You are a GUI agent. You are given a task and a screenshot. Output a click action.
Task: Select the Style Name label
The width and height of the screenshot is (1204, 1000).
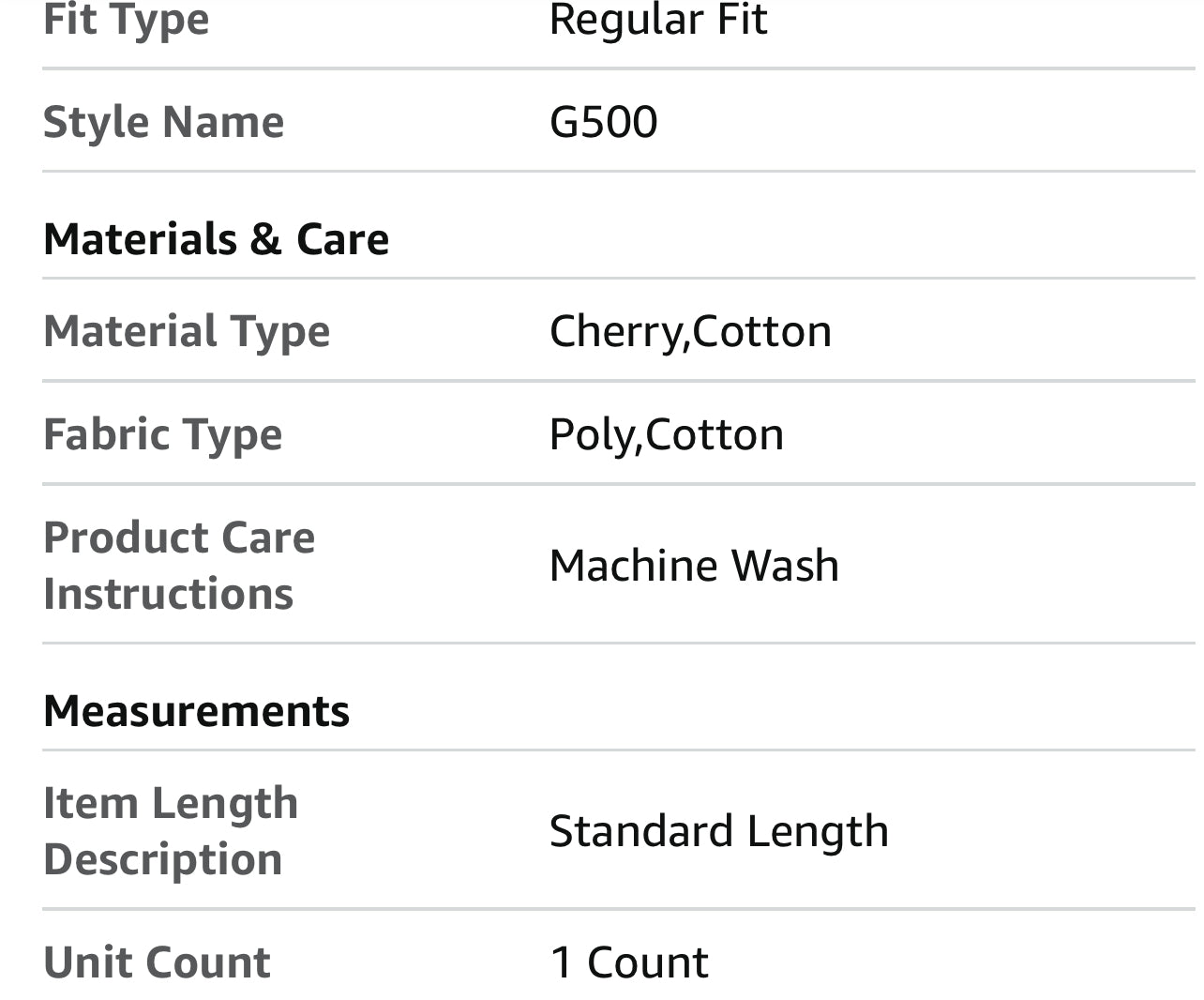click(x=163, y=122)
